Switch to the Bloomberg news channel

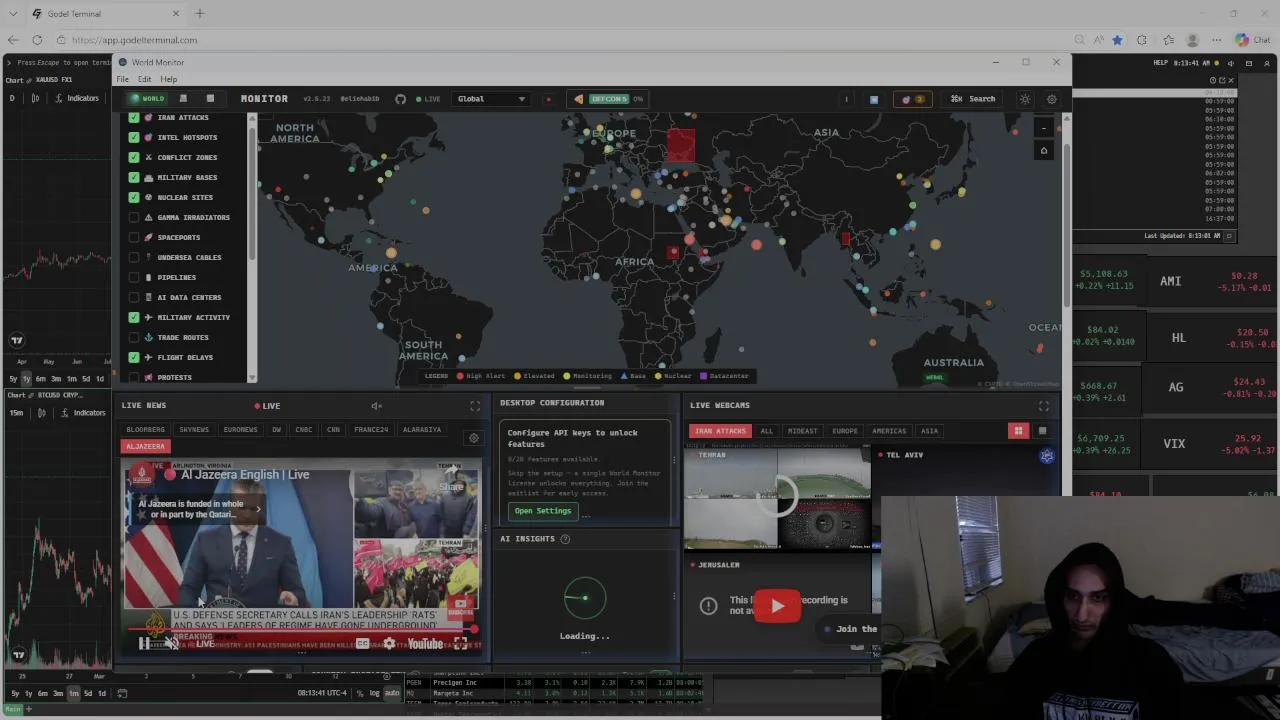(x=145, y=430)
